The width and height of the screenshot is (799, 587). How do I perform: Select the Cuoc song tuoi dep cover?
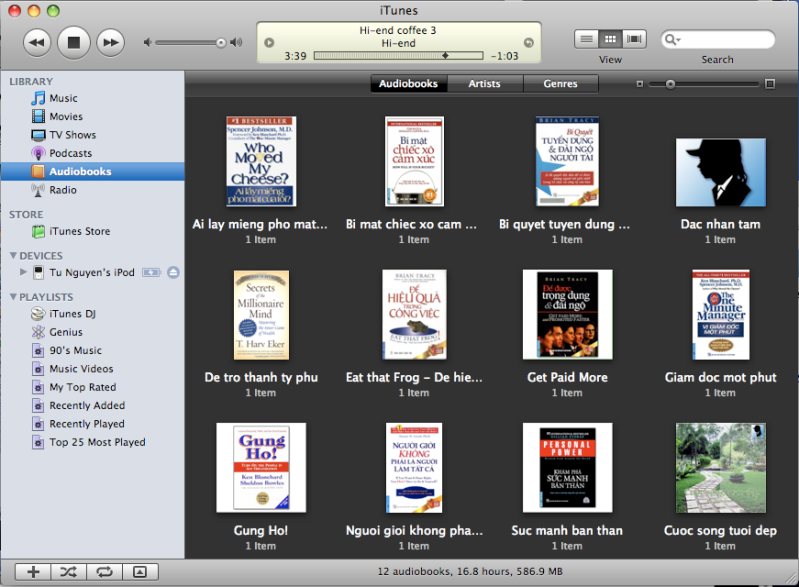tap(721, 468)
